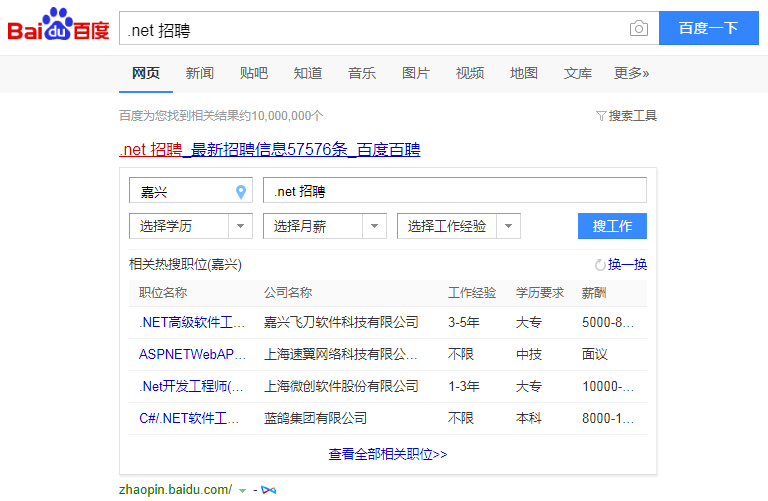Open the 搜索工具 link
Screen dimensions: 768x501
pyautogui.click(x=632, y=116)
